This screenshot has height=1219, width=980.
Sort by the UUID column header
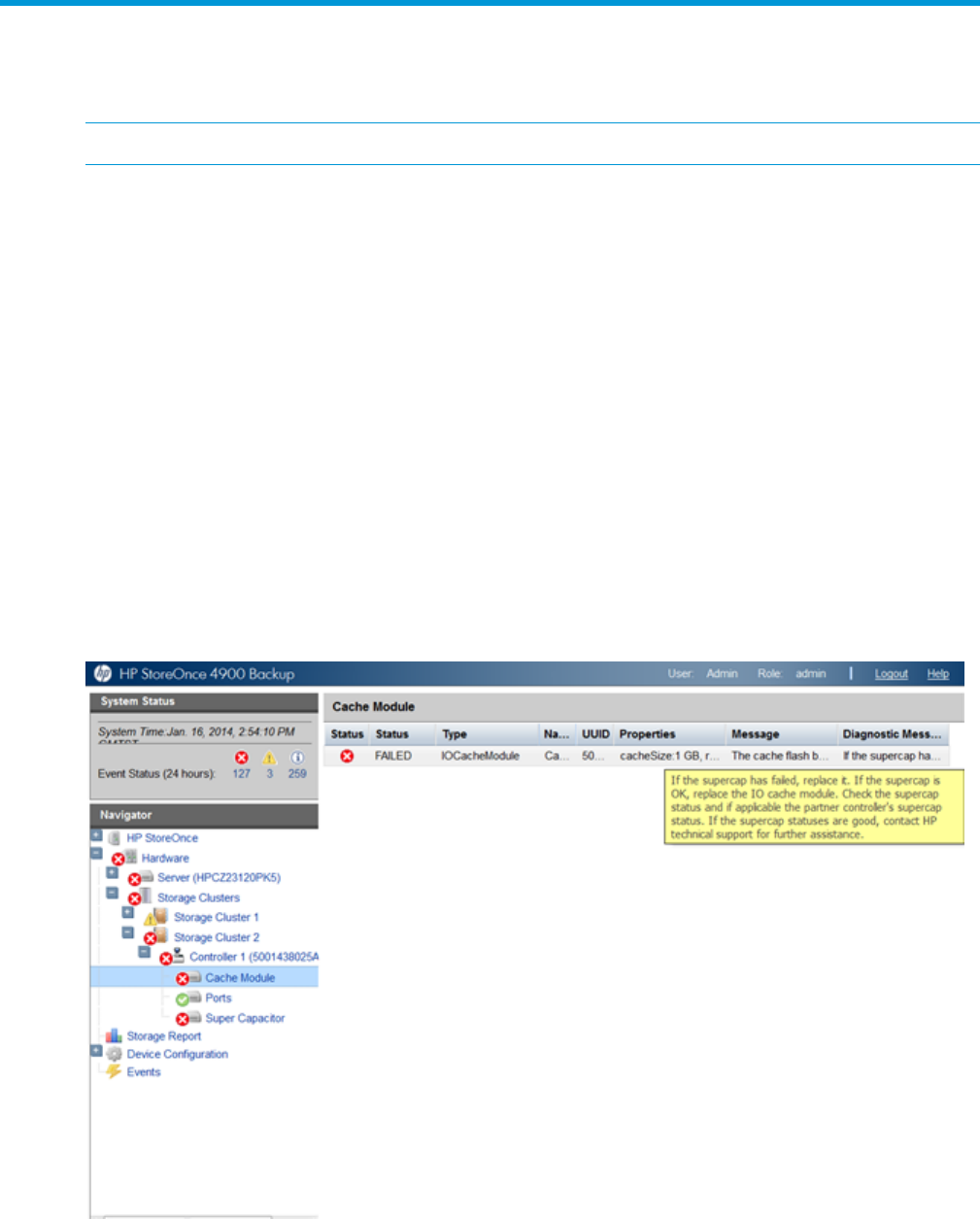click(595, 734)
